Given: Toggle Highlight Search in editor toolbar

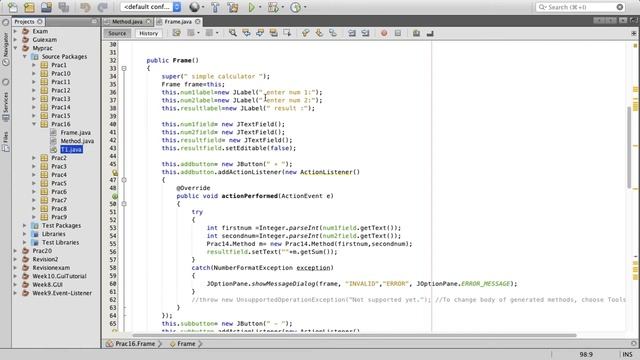Looking at the screenshot, I should tap(273, 33).
